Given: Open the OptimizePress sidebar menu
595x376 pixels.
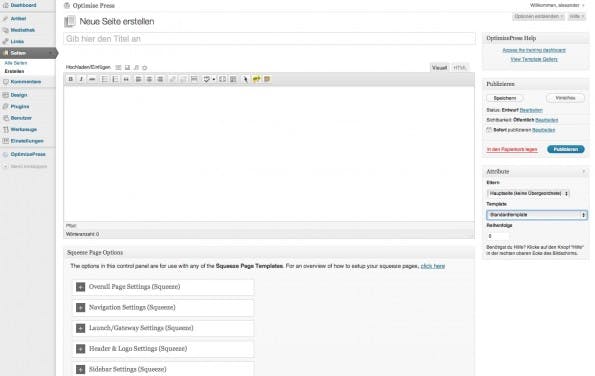Looking at the screenshot, I should pyautogui.click(x=28, y=154).
